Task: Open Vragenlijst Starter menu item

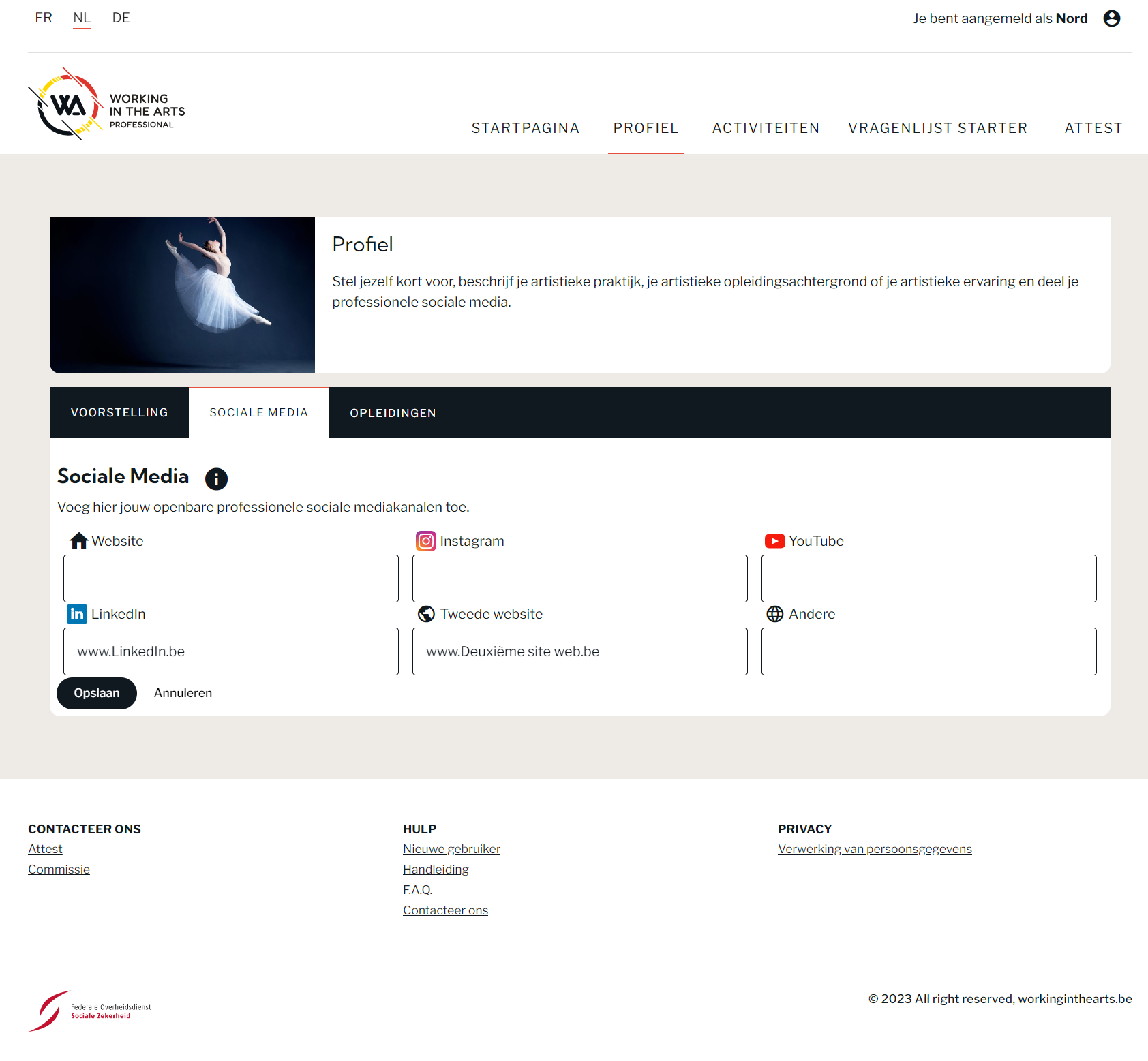Action: (x=937, y=128)
